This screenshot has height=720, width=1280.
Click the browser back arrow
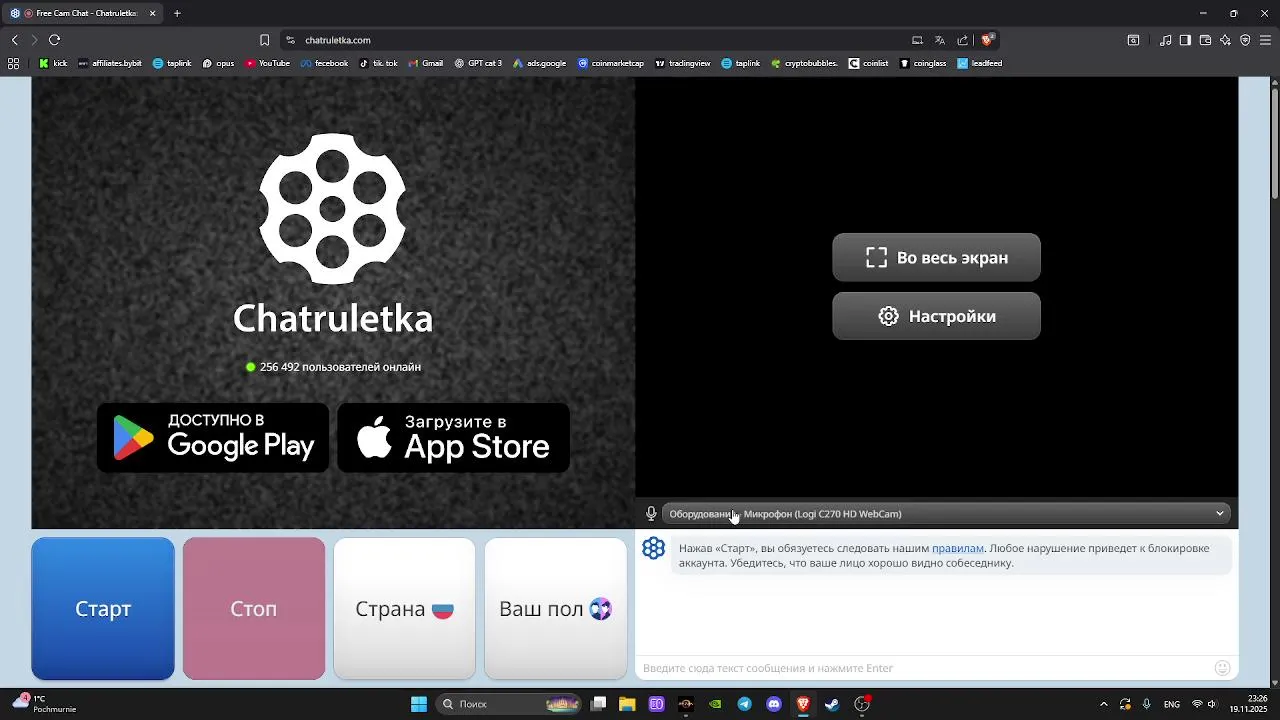point(14,40)
